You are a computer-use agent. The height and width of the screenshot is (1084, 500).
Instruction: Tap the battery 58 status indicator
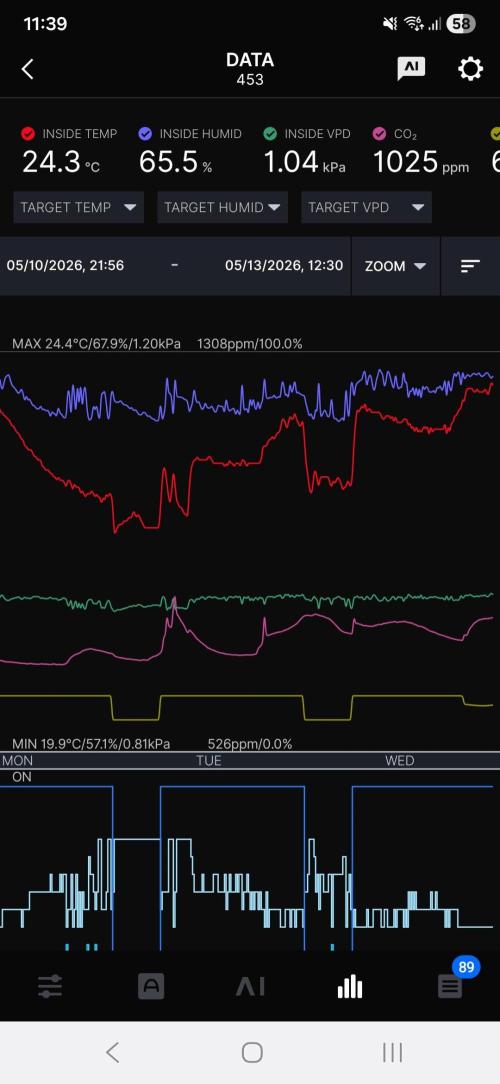coord(461,24)
